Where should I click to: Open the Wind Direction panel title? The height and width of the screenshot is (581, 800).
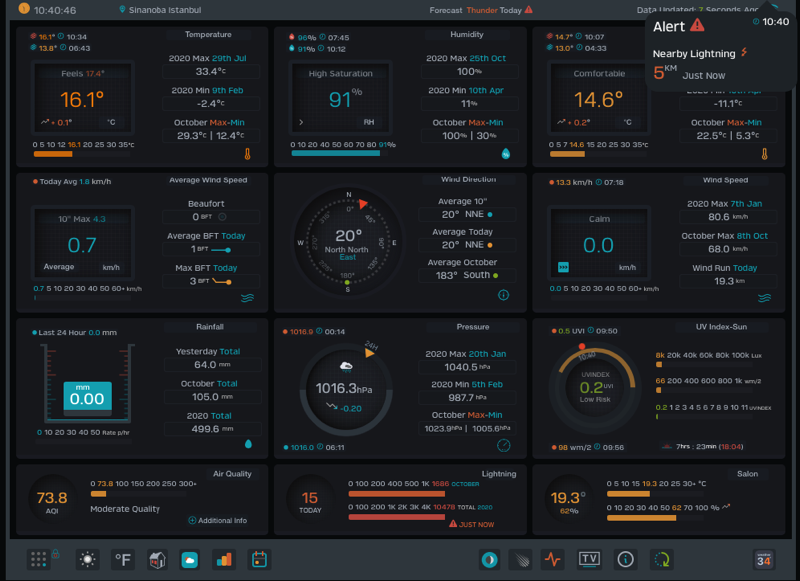coord(468,180)
